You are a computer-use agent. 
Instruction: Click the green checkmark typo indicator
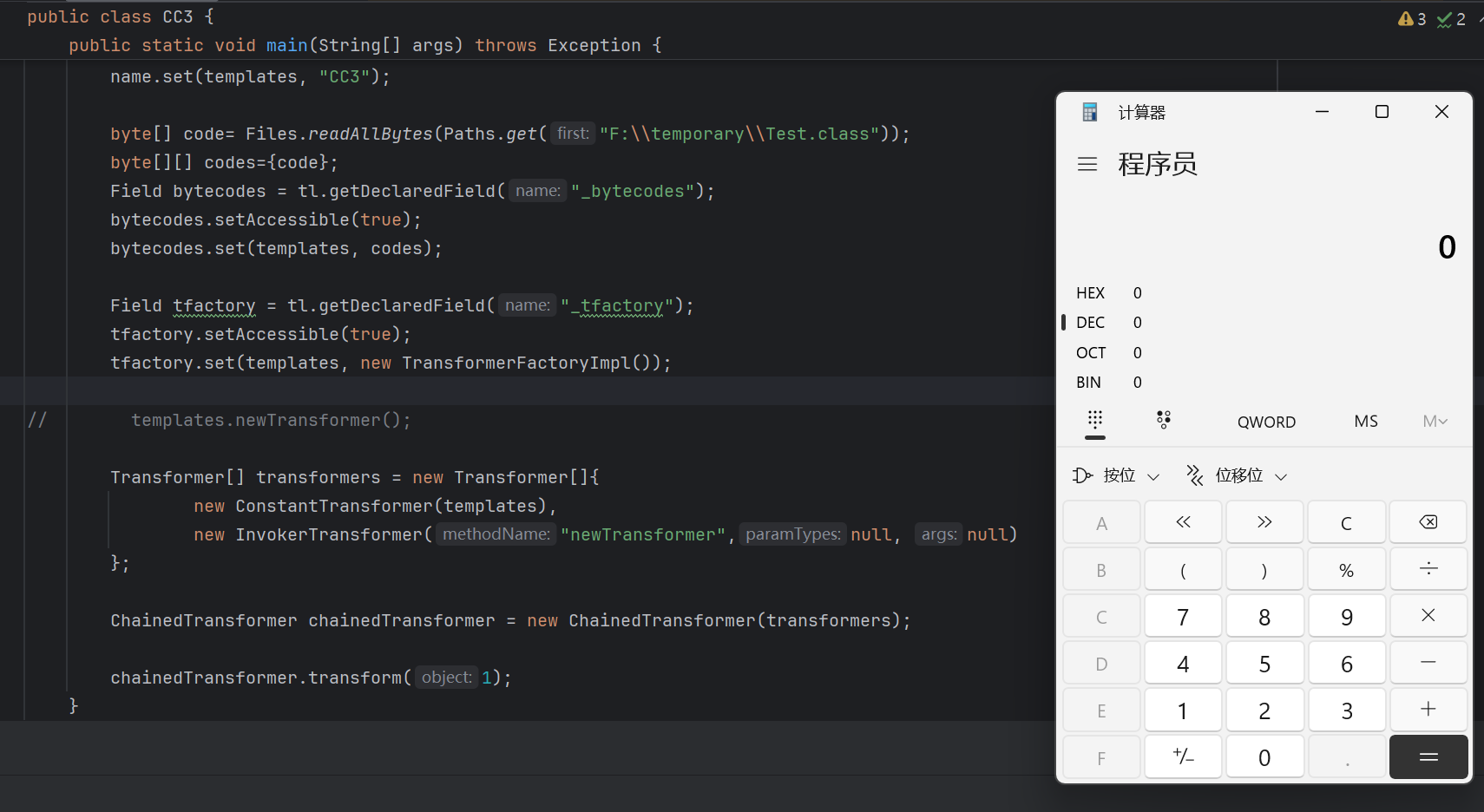pyautogui.click(x=1451, y=19)
